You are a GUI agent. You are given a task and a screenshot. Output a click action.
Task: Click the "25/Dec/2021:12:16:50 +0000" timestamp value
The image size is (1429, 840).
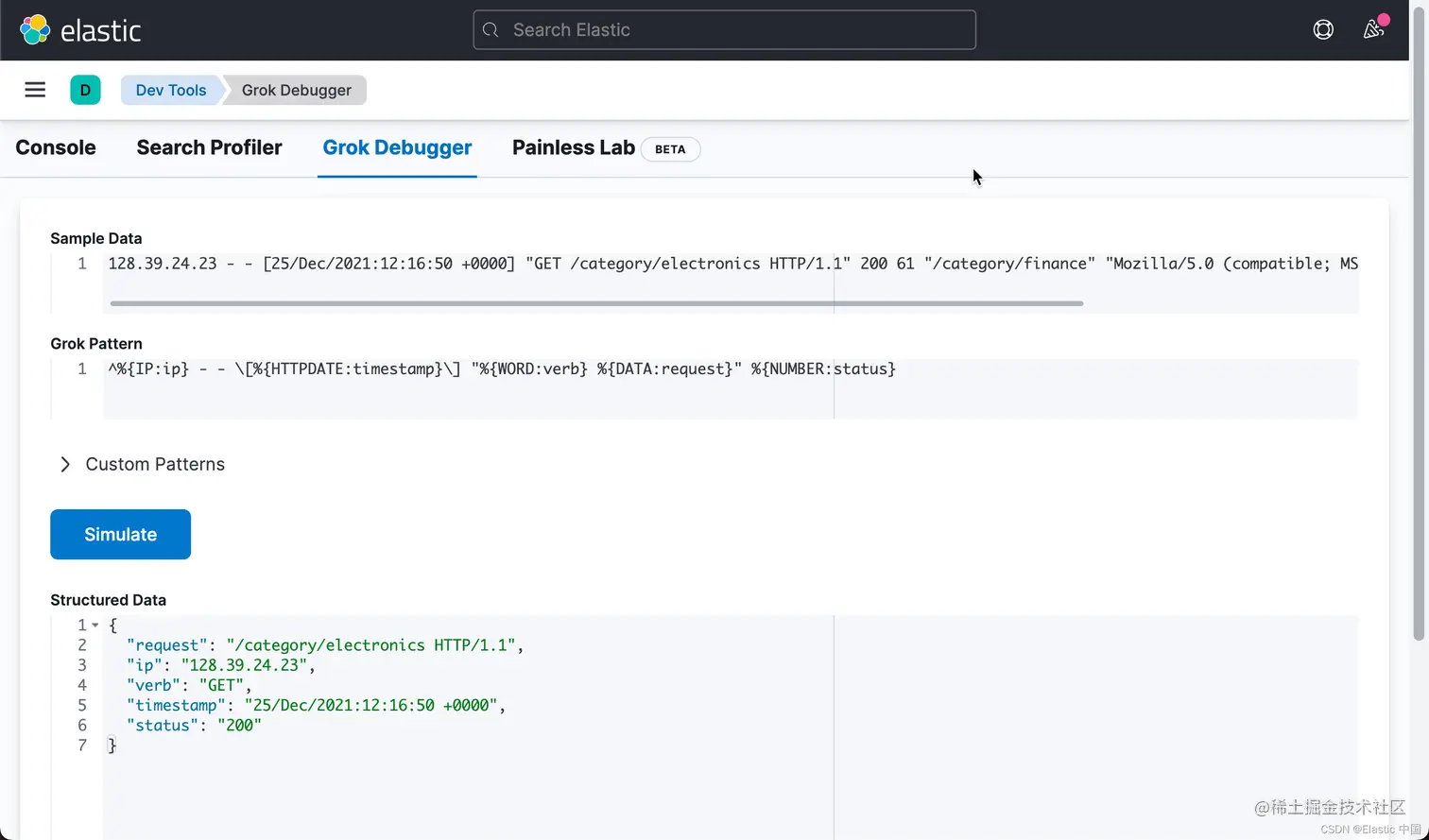pos(370,706)
